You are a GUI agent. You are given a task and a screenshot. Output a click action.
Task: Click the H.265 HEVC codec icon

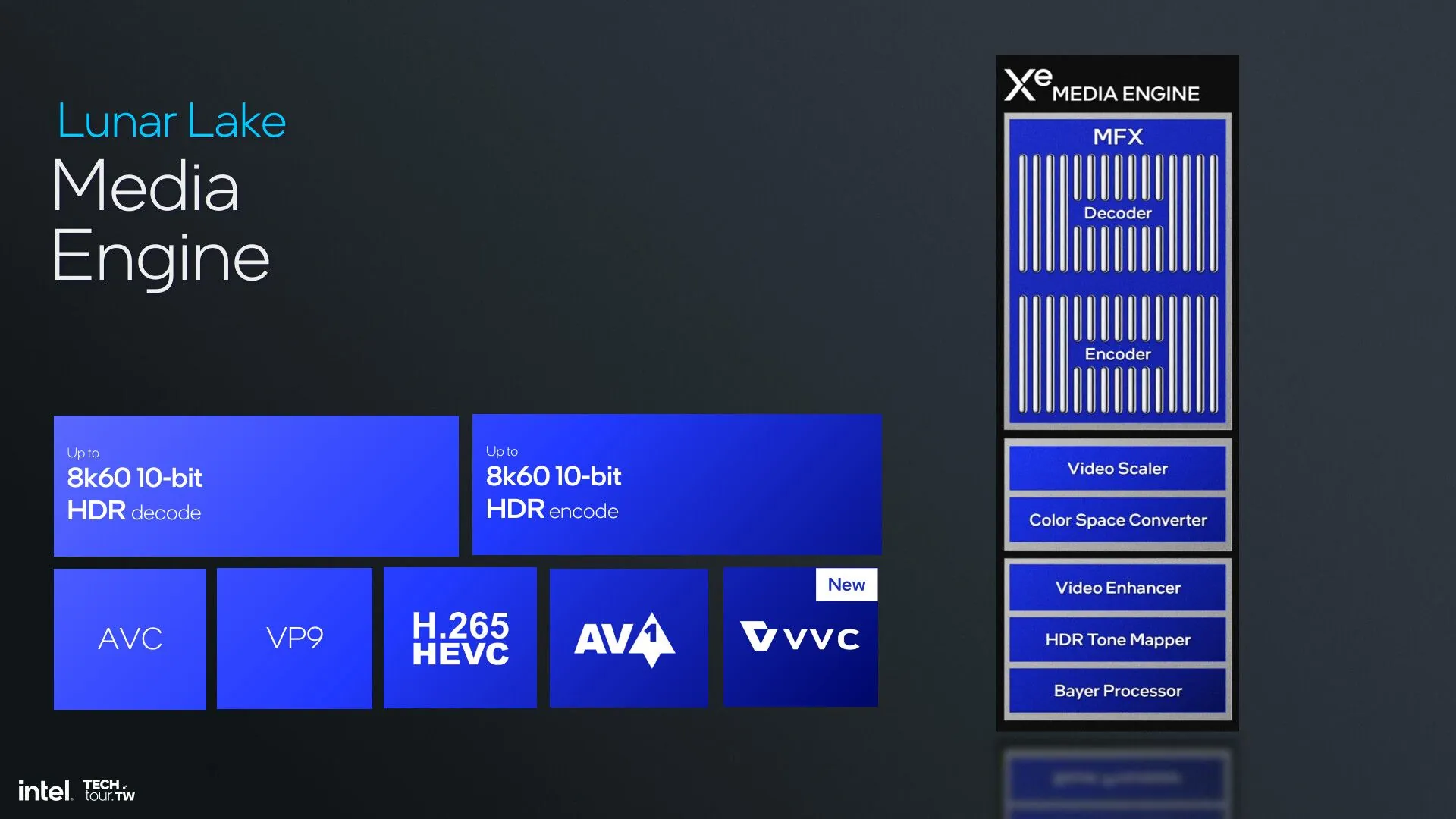pos(460,637)
